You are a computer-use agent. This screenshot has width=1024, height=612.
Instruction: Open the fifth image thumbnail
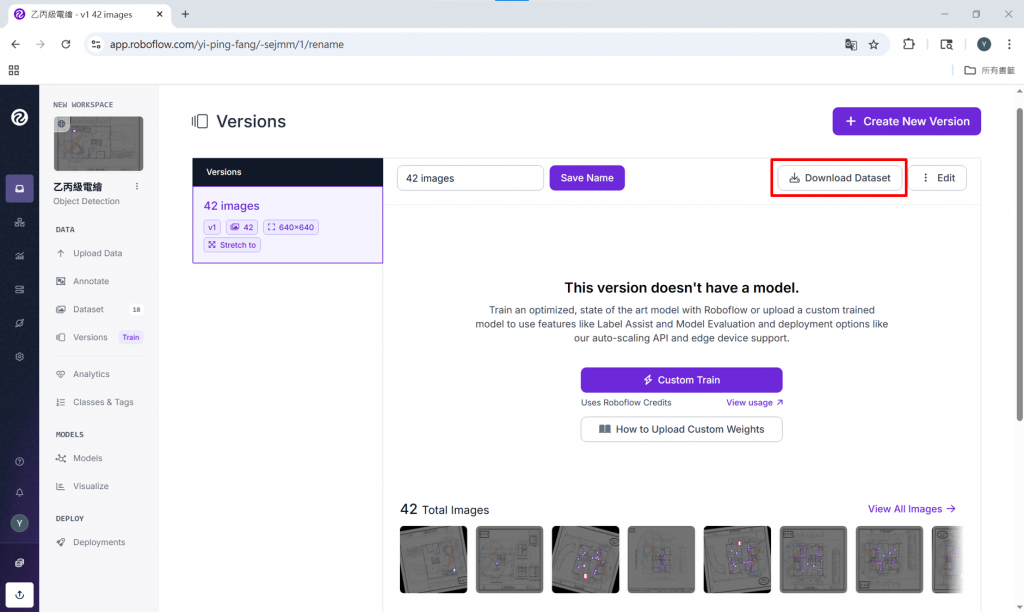(737, 560)
